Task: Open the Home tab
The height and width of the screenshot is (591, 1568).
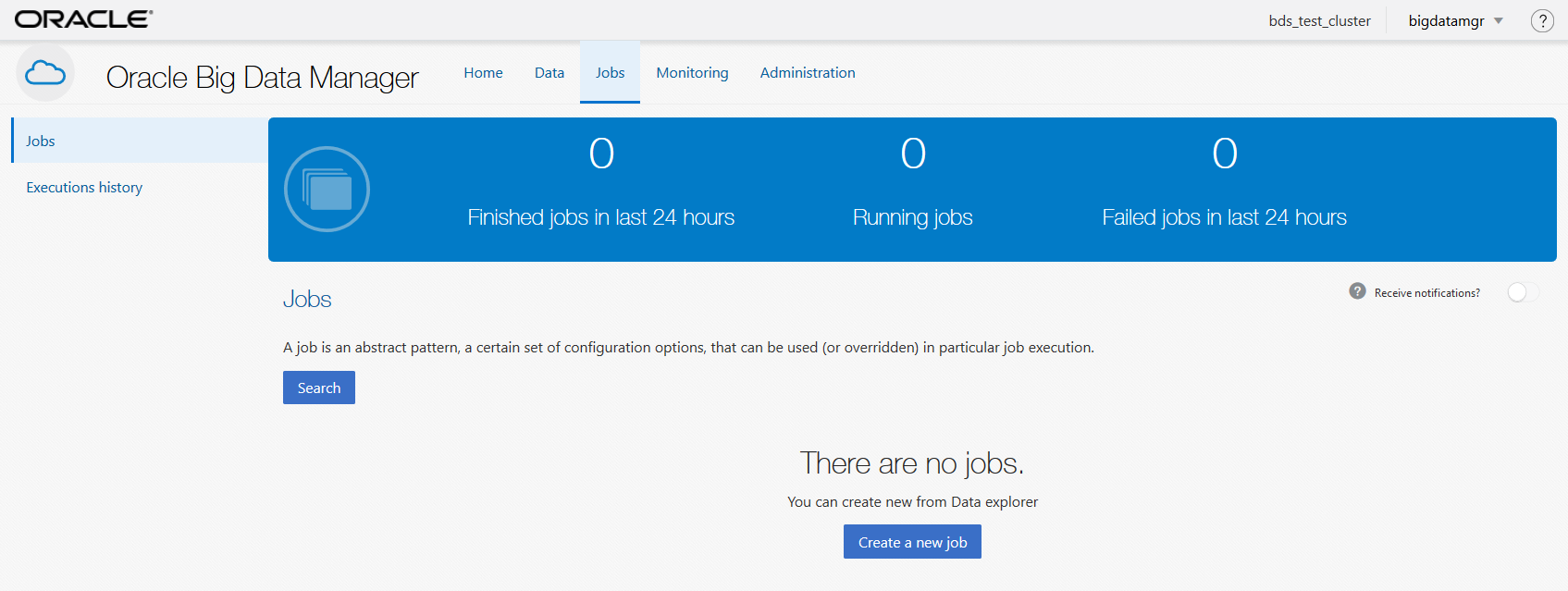Action: pyautogui.click(x=483, y=72)
